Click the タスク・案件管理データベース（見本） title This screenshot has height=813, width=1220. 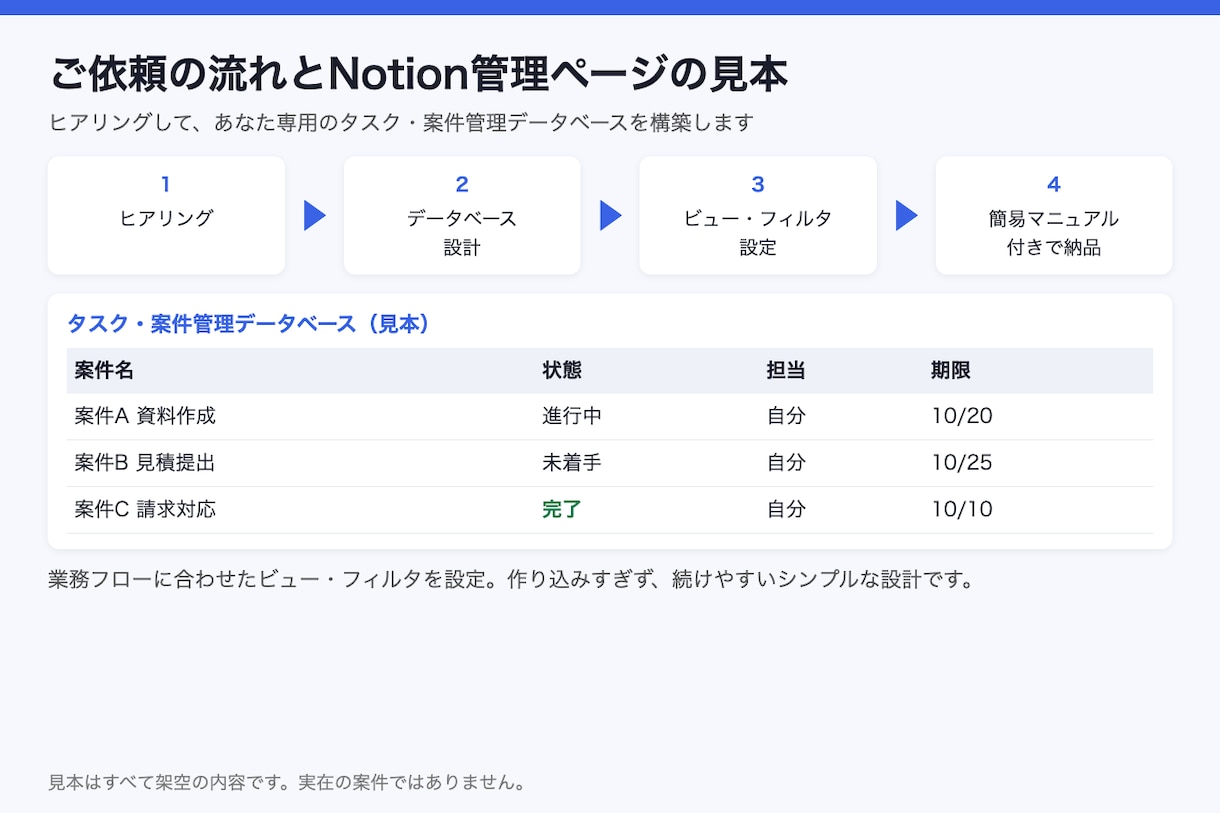(x=249, y=324)
